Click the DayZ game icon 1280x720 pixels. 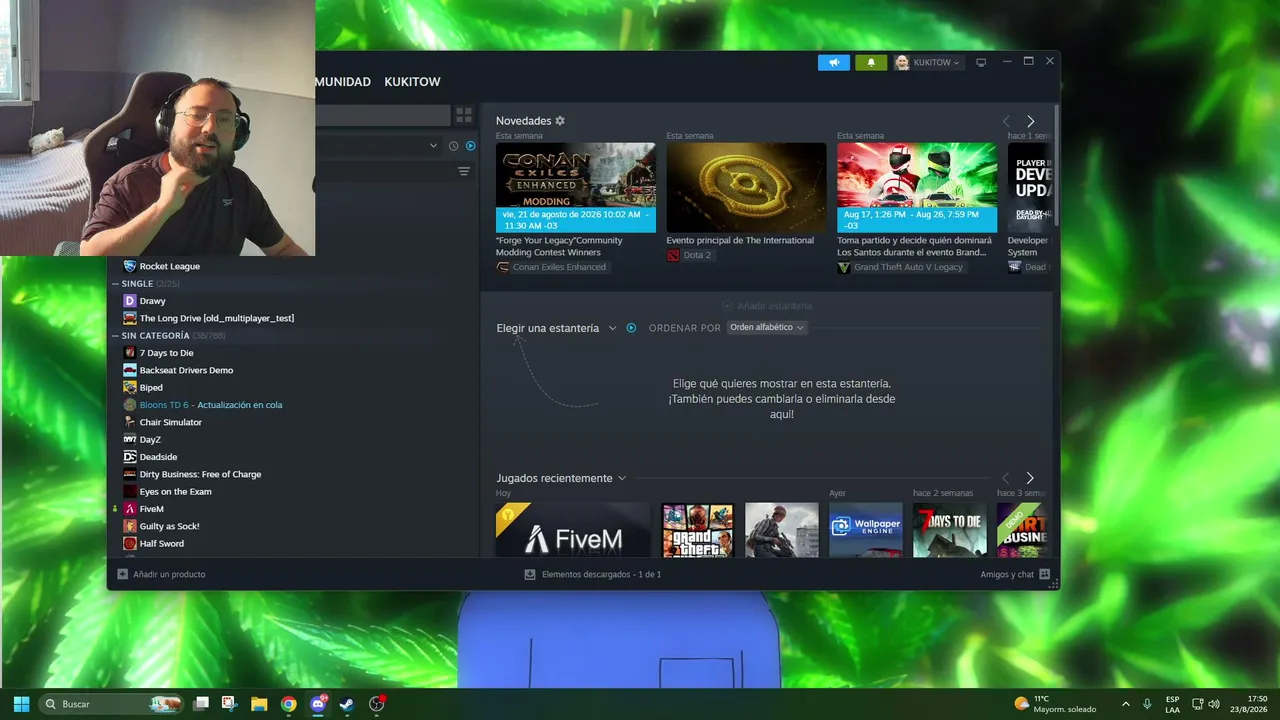130,440
